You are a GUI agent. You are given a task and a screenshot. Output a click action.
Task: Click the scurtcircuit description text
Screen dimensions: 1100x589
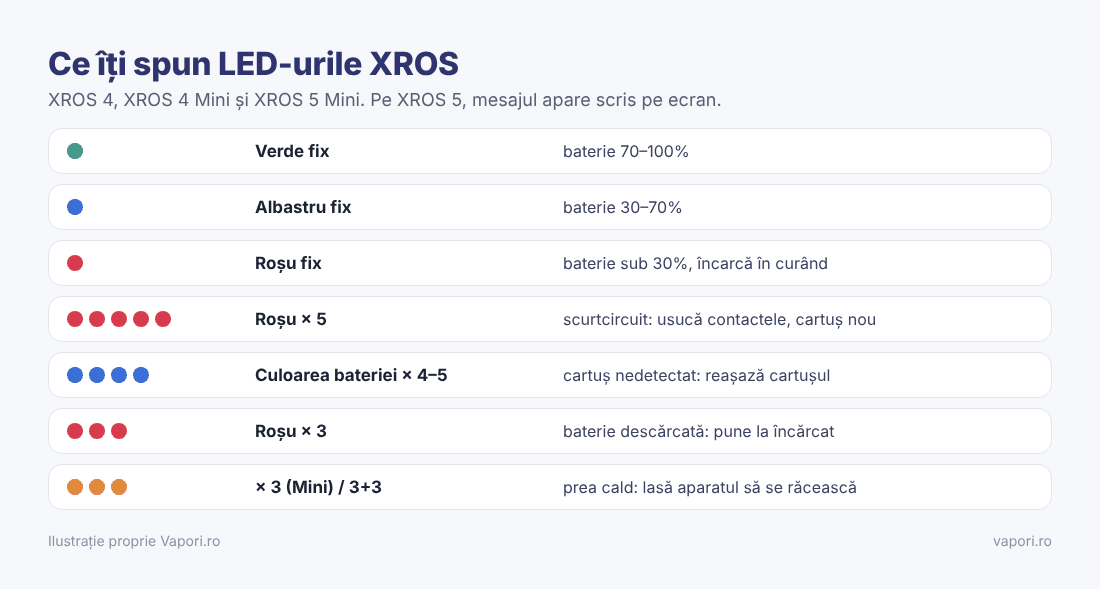719,320
